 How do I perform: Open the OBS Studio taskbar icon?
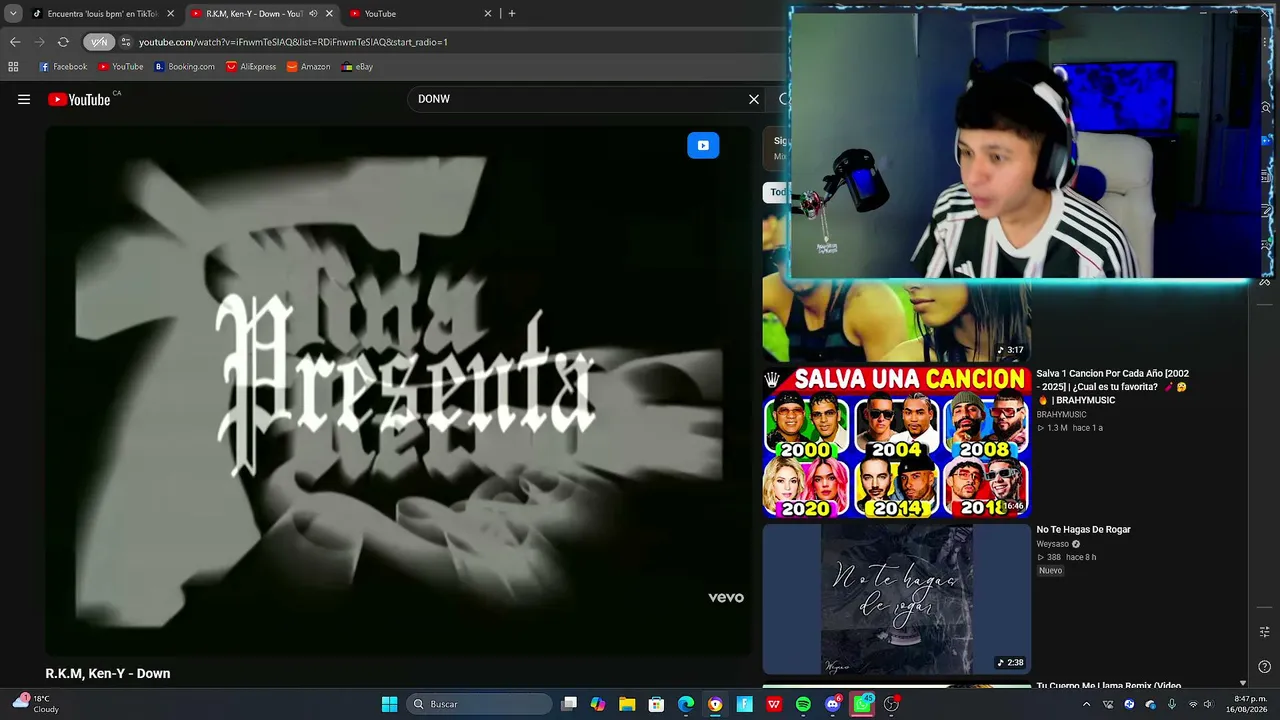pos(892,704)
